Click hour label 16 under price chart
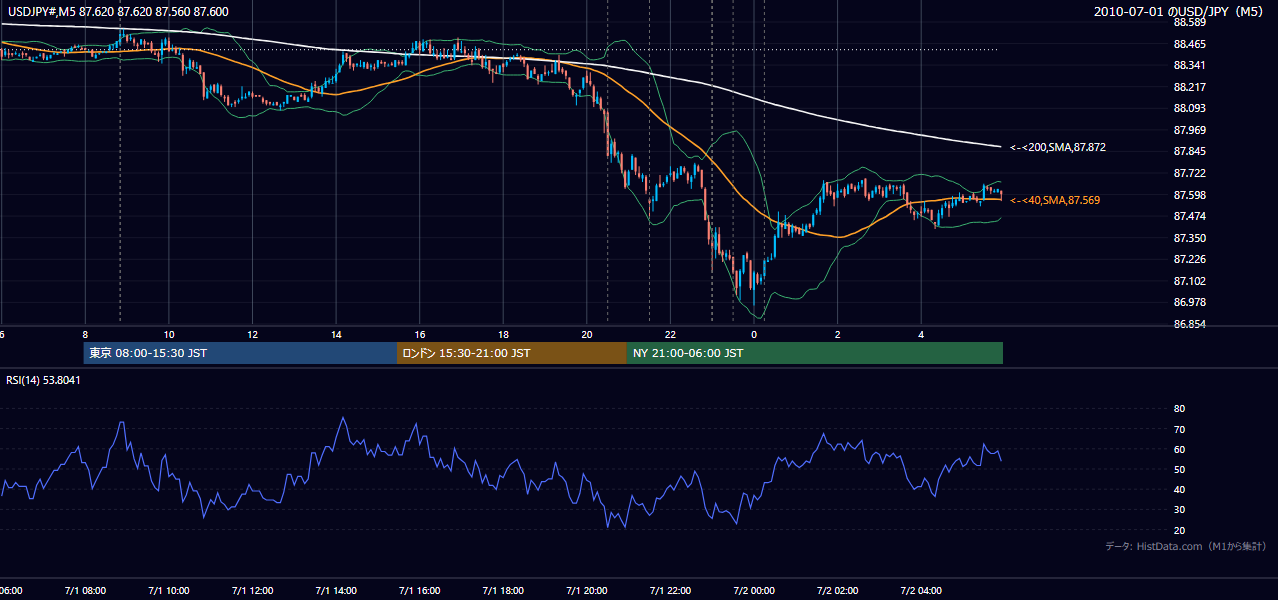1278x600 pixels. (x=420, y=335)
